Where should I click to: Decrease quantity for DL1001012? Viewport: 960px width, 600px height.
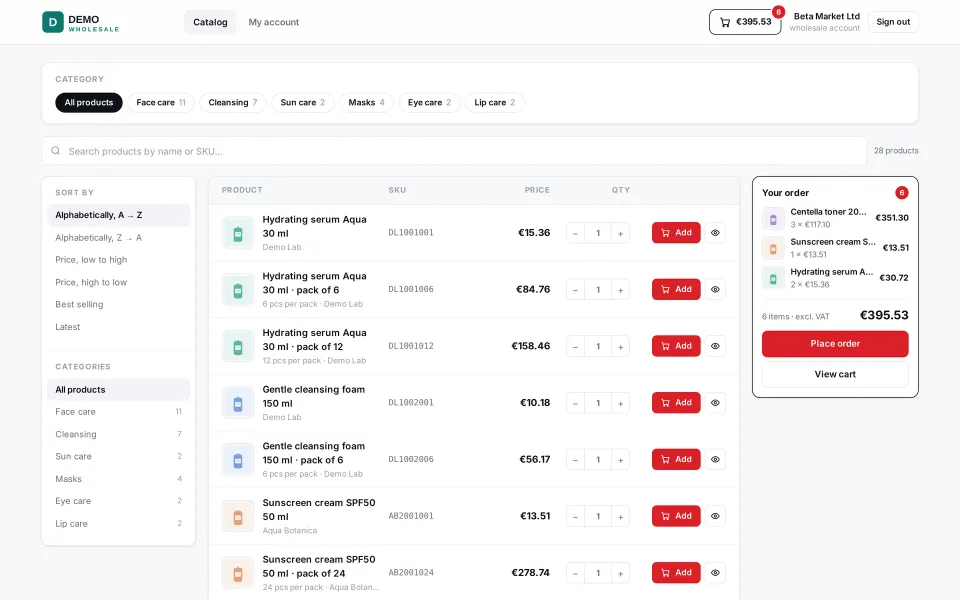[576, 347]
